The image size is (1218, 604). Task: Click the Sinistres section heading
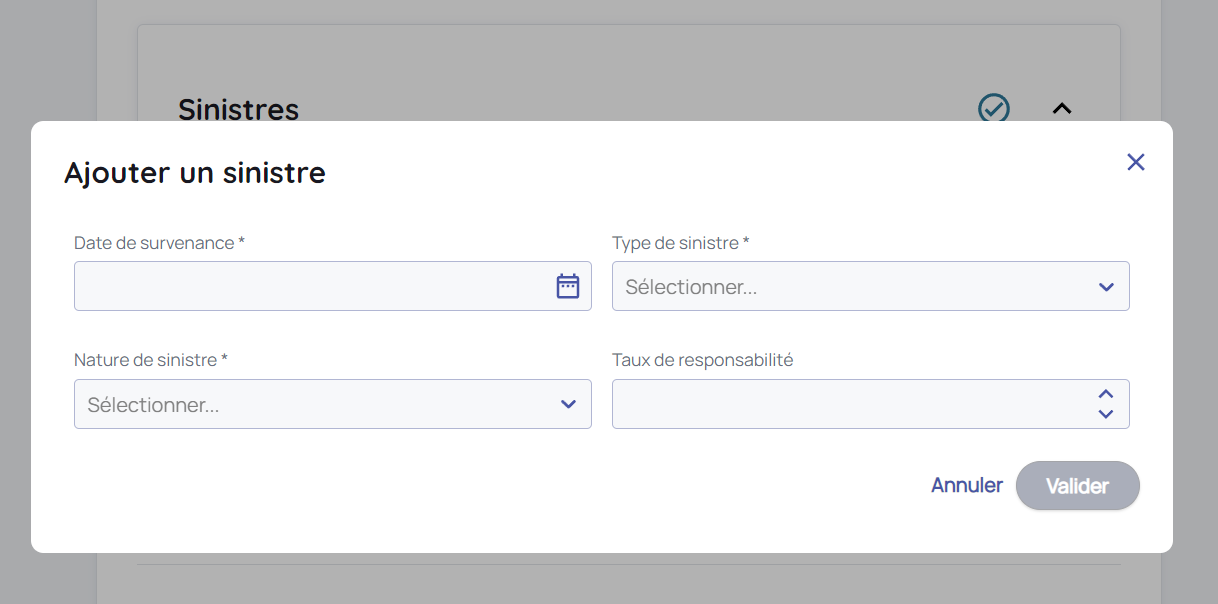238,109
